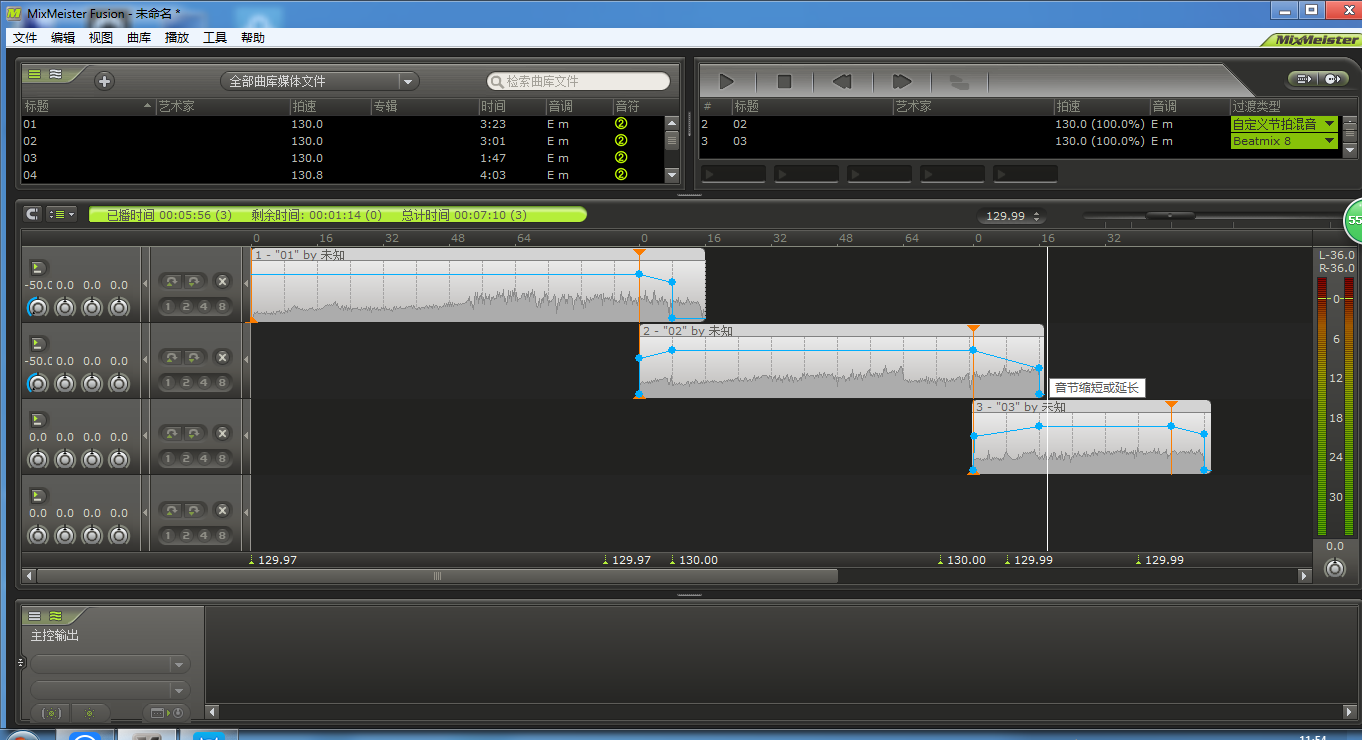The image size is (1362, 740).
Task: Click inside the 检索曲库文件 search field
Action: tap(580, 81)
